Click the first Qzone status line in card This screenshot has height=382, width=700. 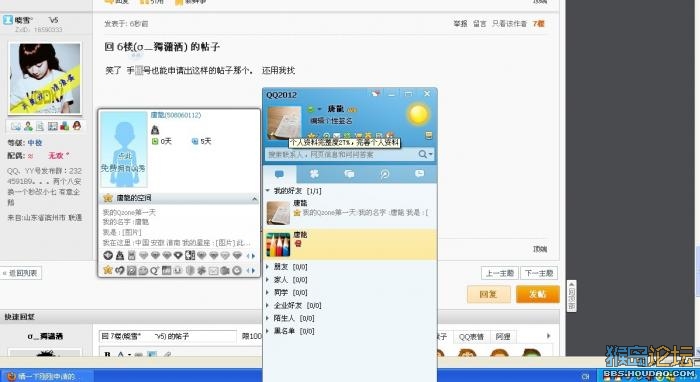(x=129, y=212)
